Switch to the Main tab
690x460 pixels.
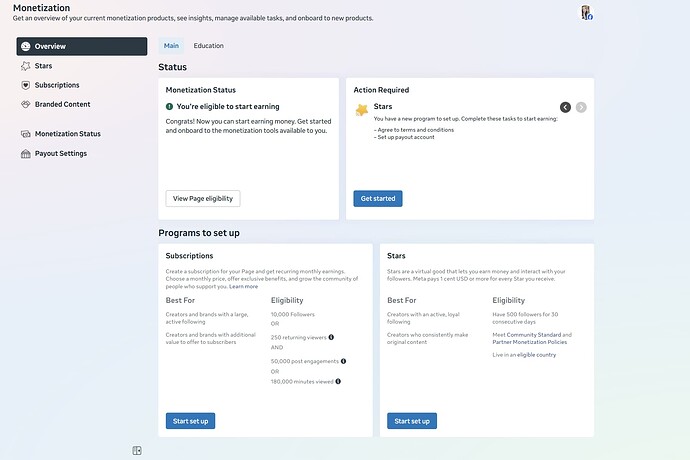coord(171,46)
